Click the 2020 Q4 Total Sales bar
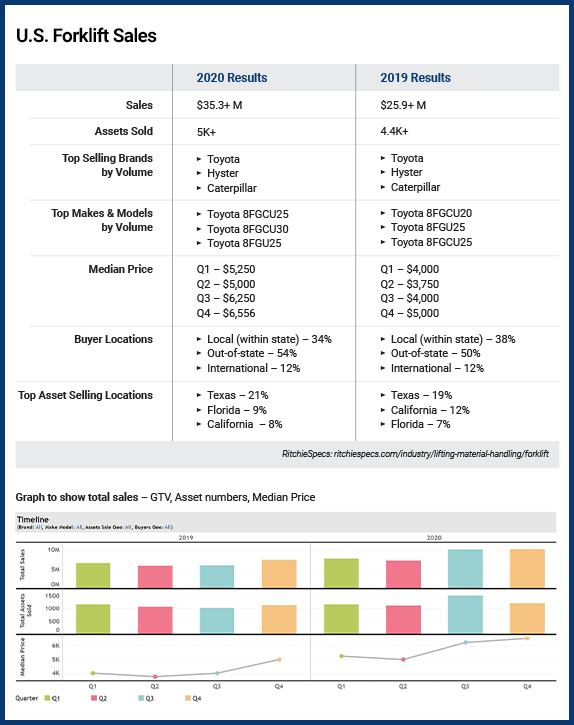 pos(527,568)
